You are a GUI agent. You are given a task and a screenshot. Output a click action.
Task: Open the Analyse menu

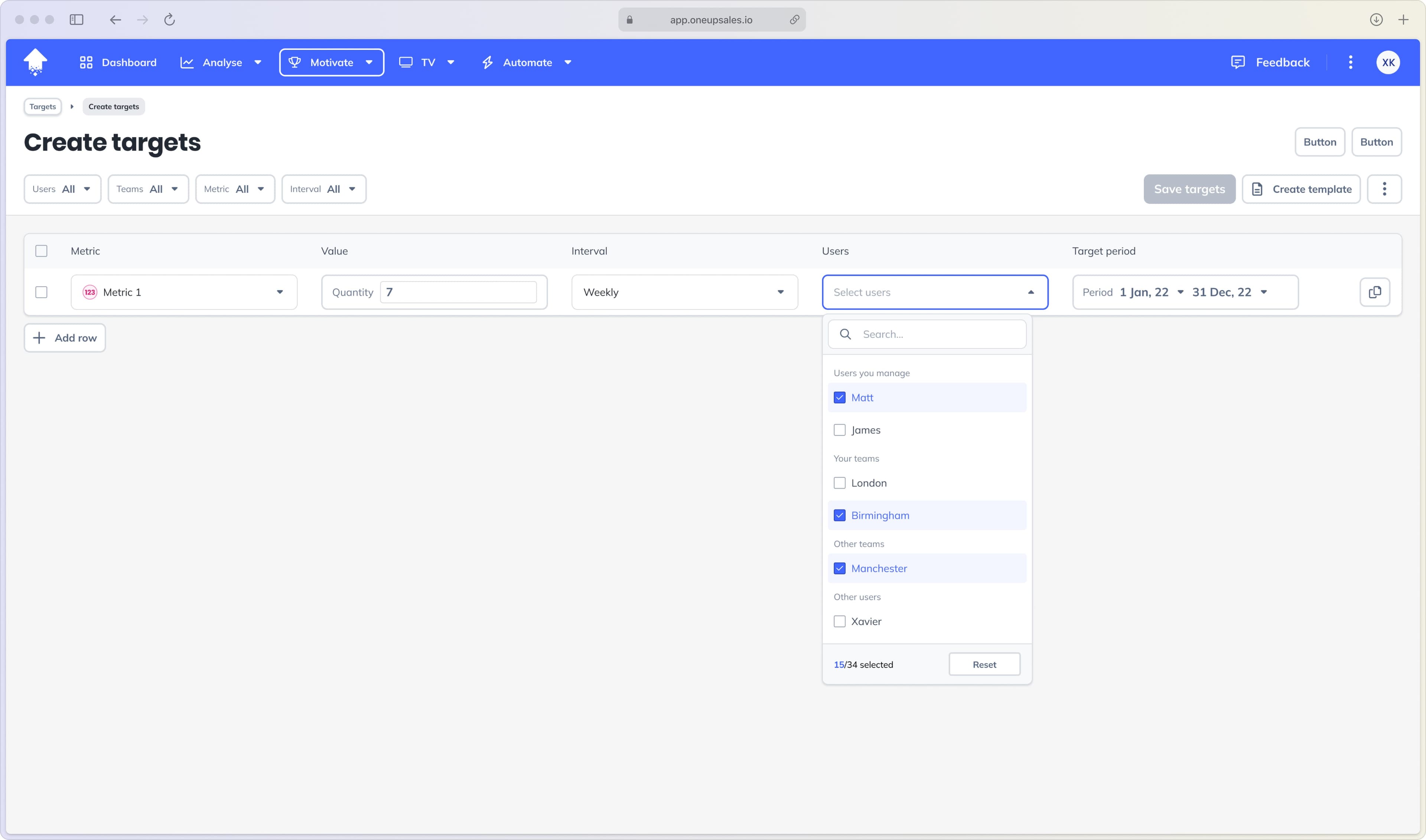pyautogui.click(x=221, y=62)
